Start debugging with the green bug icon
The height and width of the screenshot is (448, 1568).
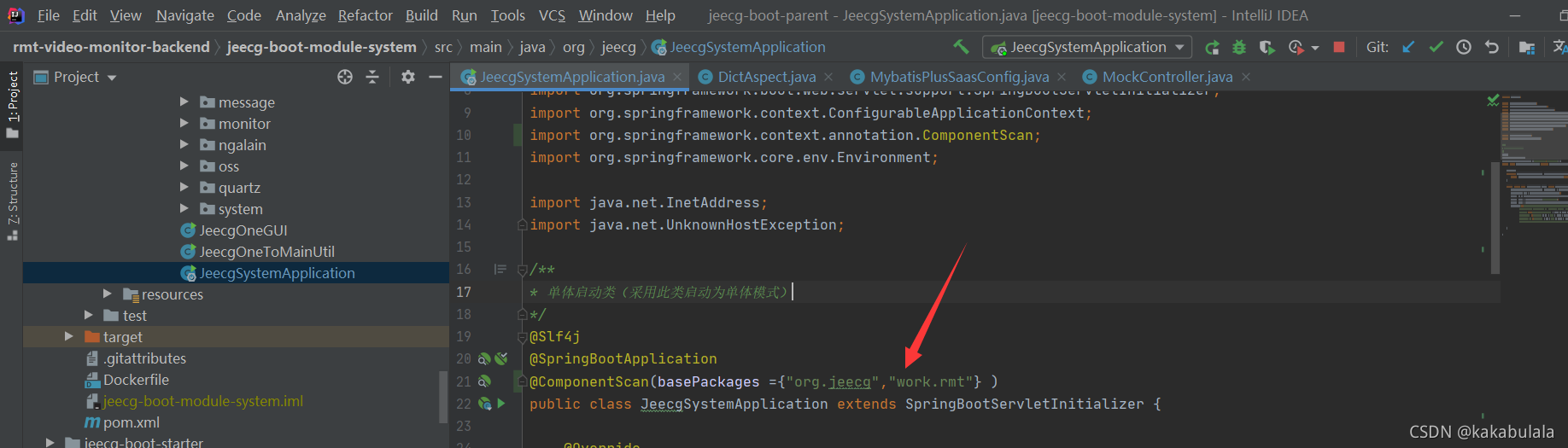click(x=1239, y=48)
